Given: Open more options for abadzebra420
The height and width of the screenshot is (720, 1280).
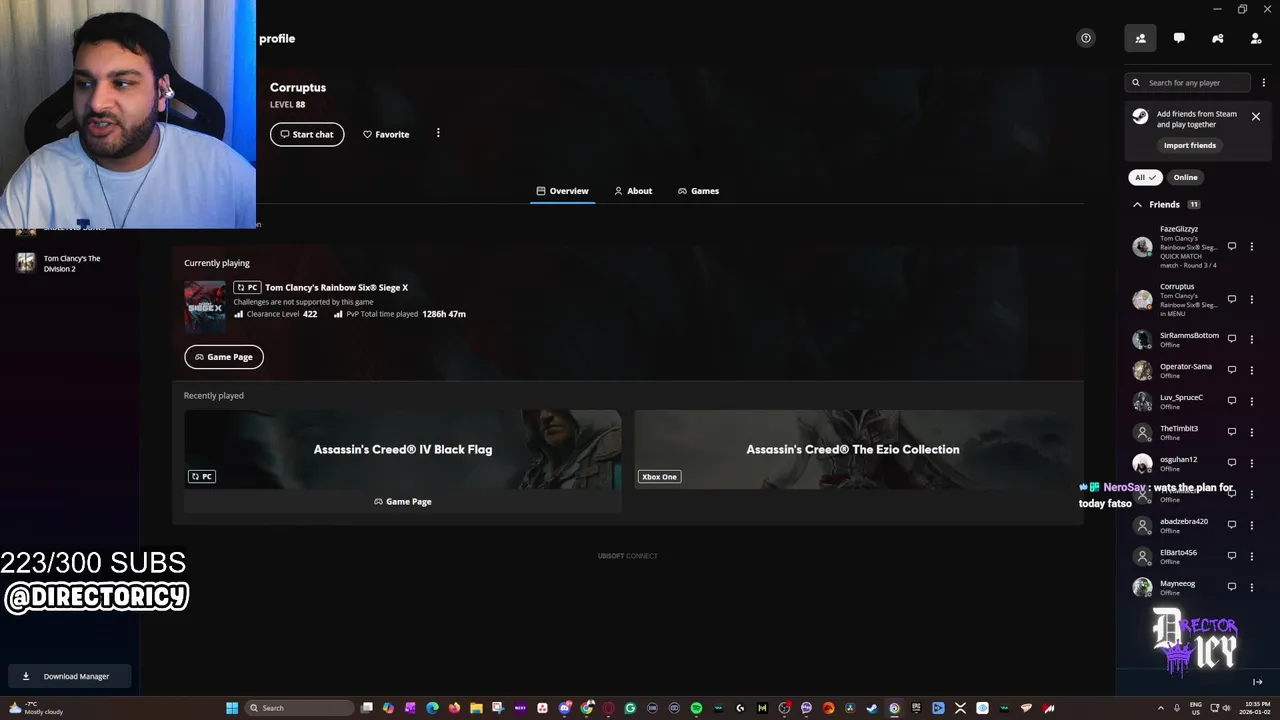Looking at the screenshot, I should tap(1252, 525).
